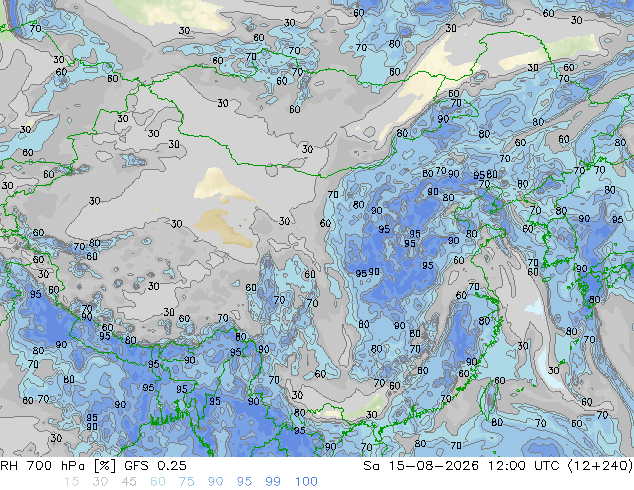Select the 30 value in the colour legend

click(100, 482)
